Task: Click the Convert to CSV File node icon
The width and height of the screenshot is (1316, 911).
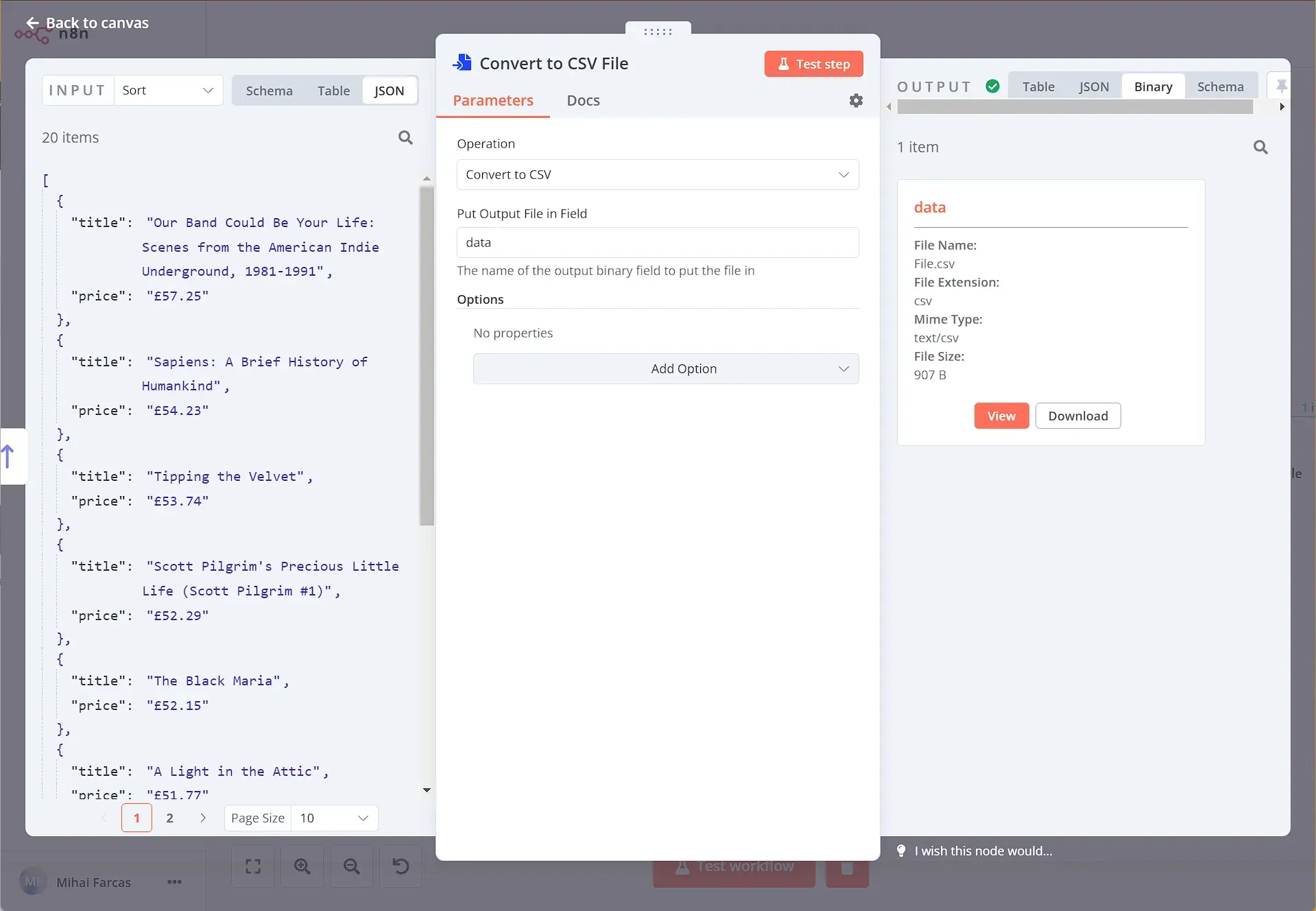Action: (x=462, y=63)
